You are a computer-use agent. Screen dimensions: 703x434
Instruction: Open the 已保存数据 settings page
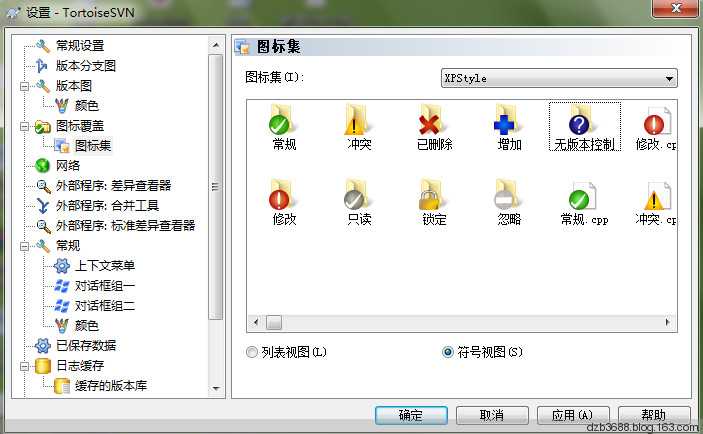(86, 346)
